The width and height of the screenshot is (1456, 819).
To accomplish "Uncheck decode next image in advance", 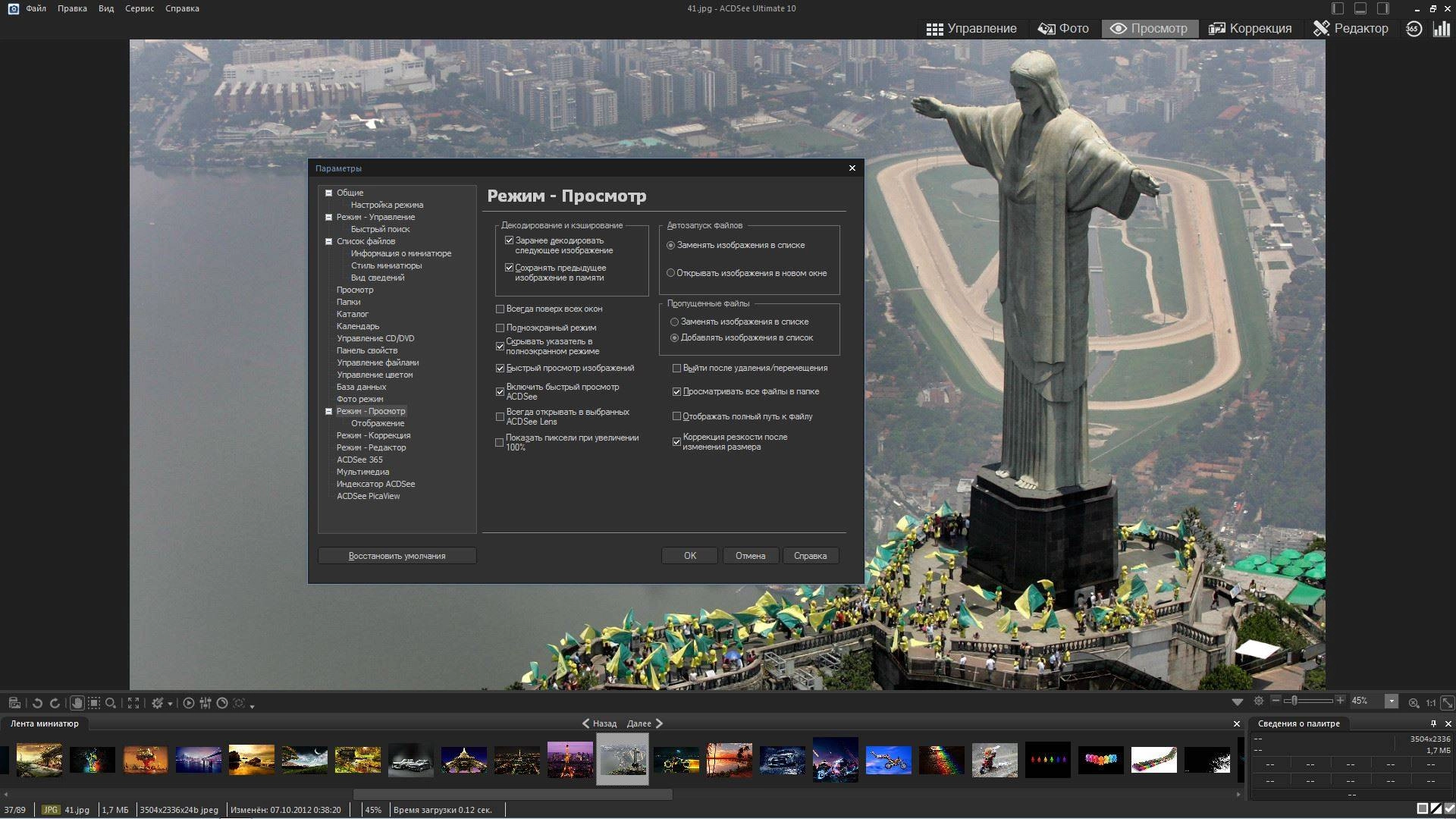I will (x=509, y=240).
